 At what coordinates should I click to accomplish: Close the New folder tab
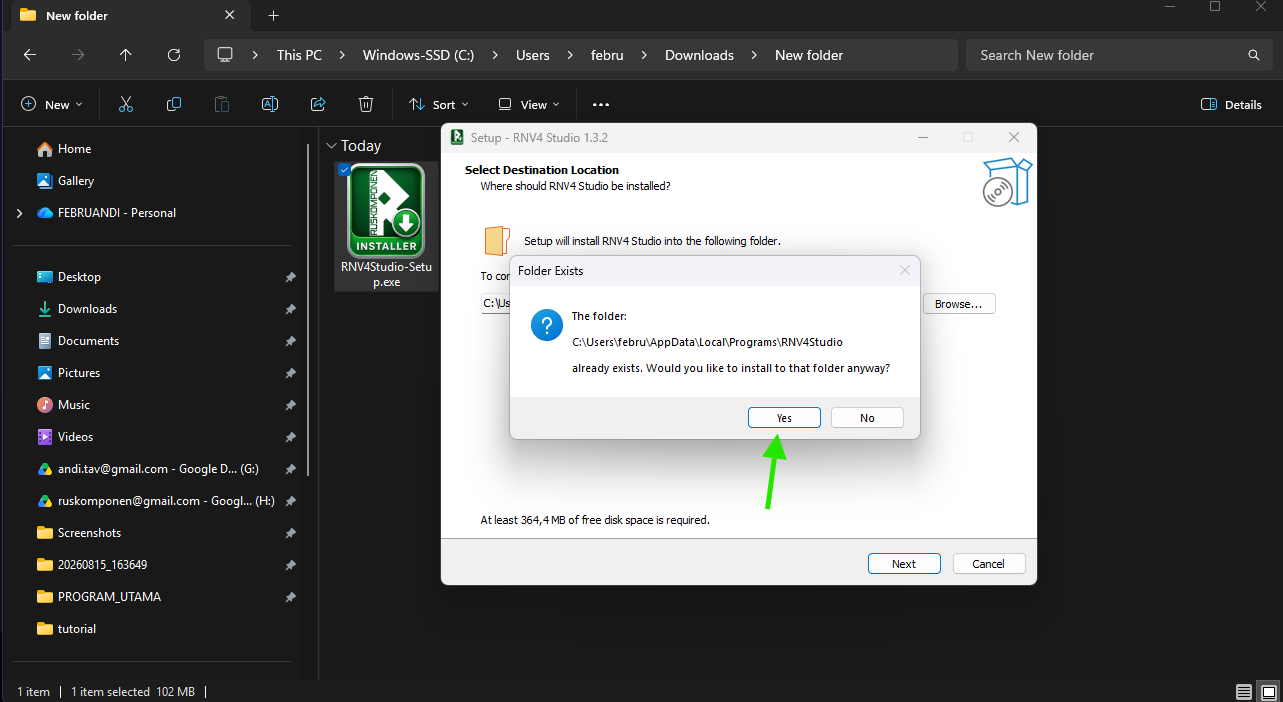[230, 16]
